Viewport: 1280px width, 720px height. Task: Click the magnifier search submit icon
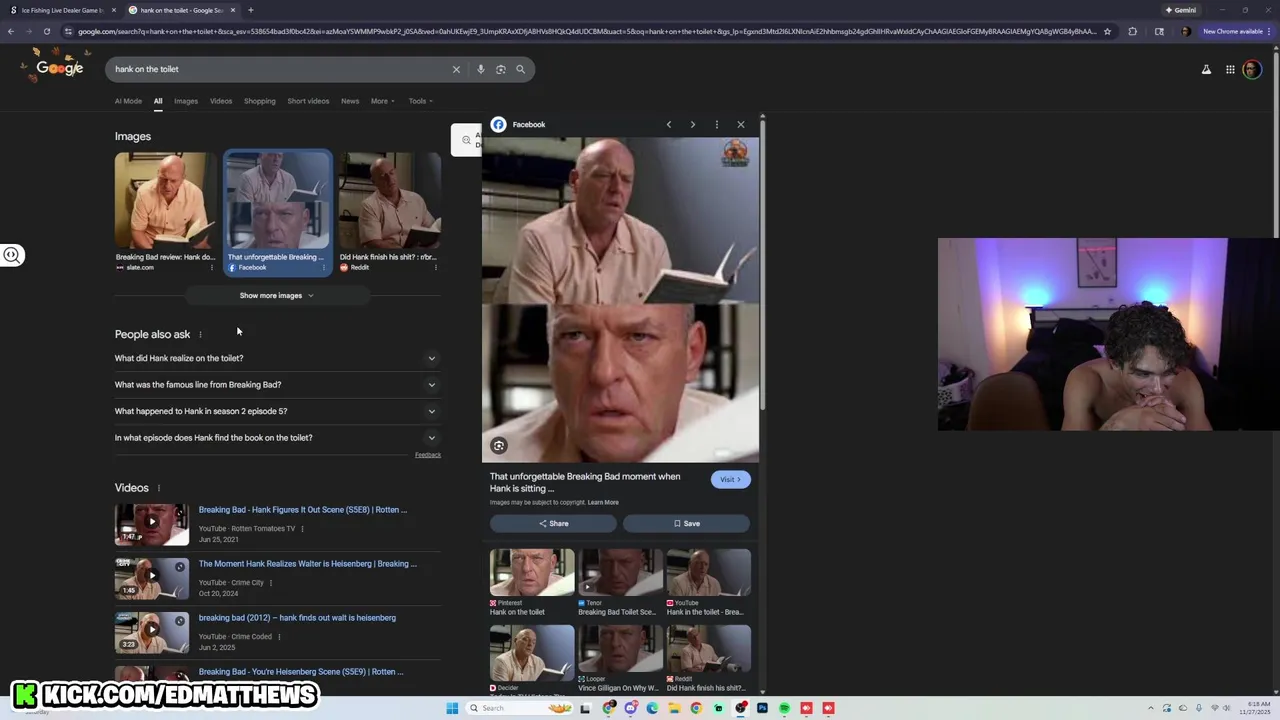pyautogui.click(x=520, y=69)
